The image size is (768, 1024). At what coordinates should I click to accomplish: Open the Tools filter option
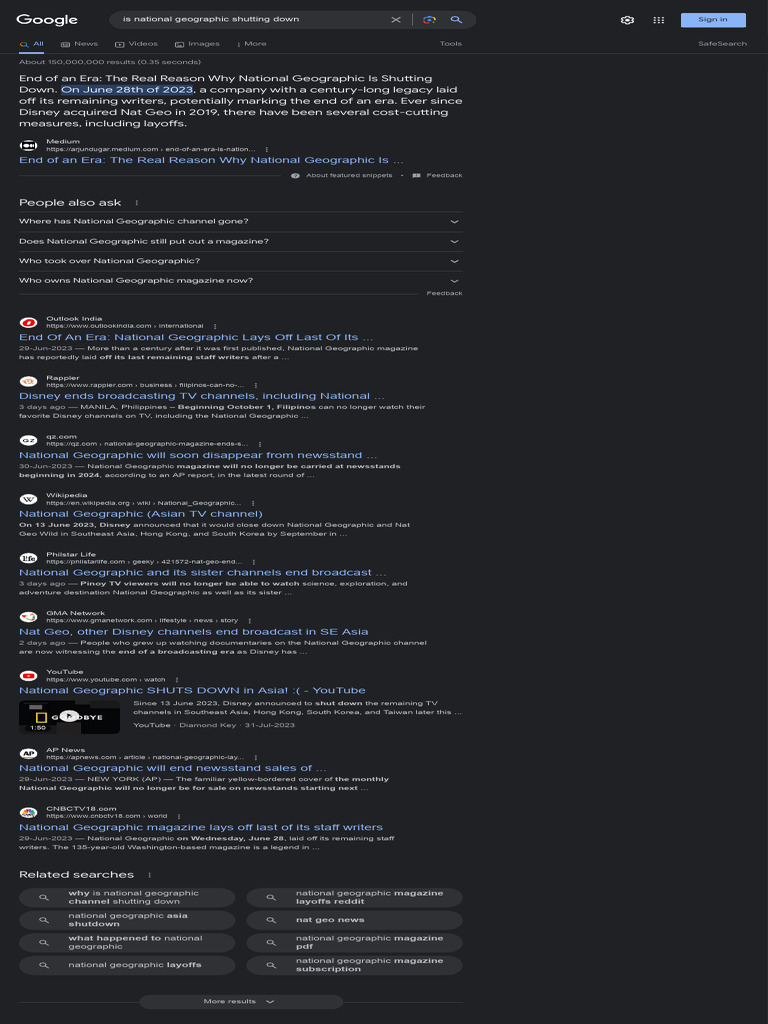451,44
